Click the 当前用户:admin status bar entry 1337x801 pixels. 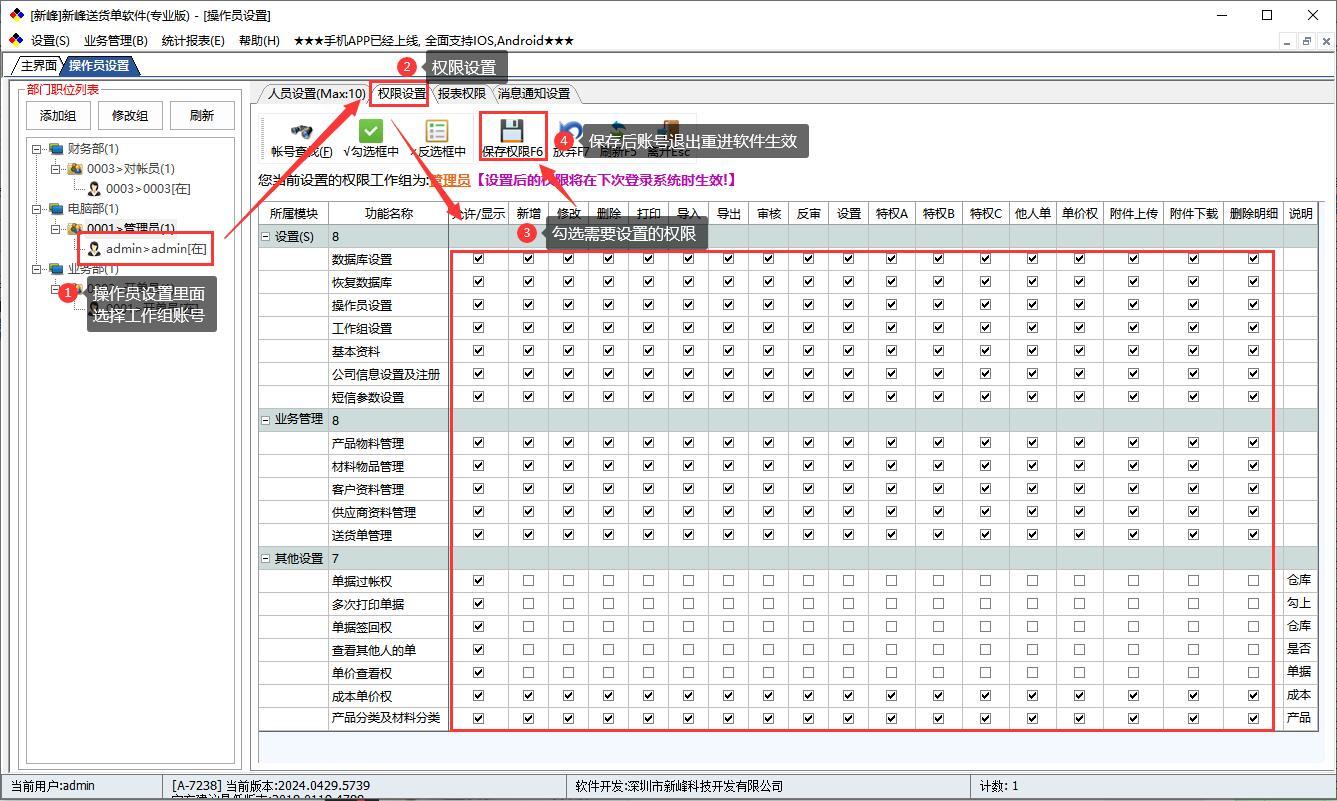coord(53,785)
